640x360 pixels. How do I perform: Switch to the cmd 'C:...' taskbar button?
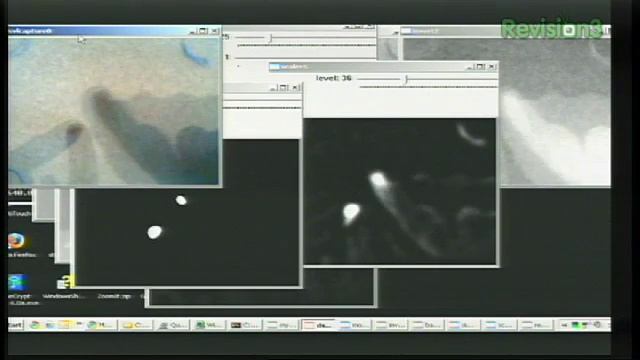tap(245, 325)
